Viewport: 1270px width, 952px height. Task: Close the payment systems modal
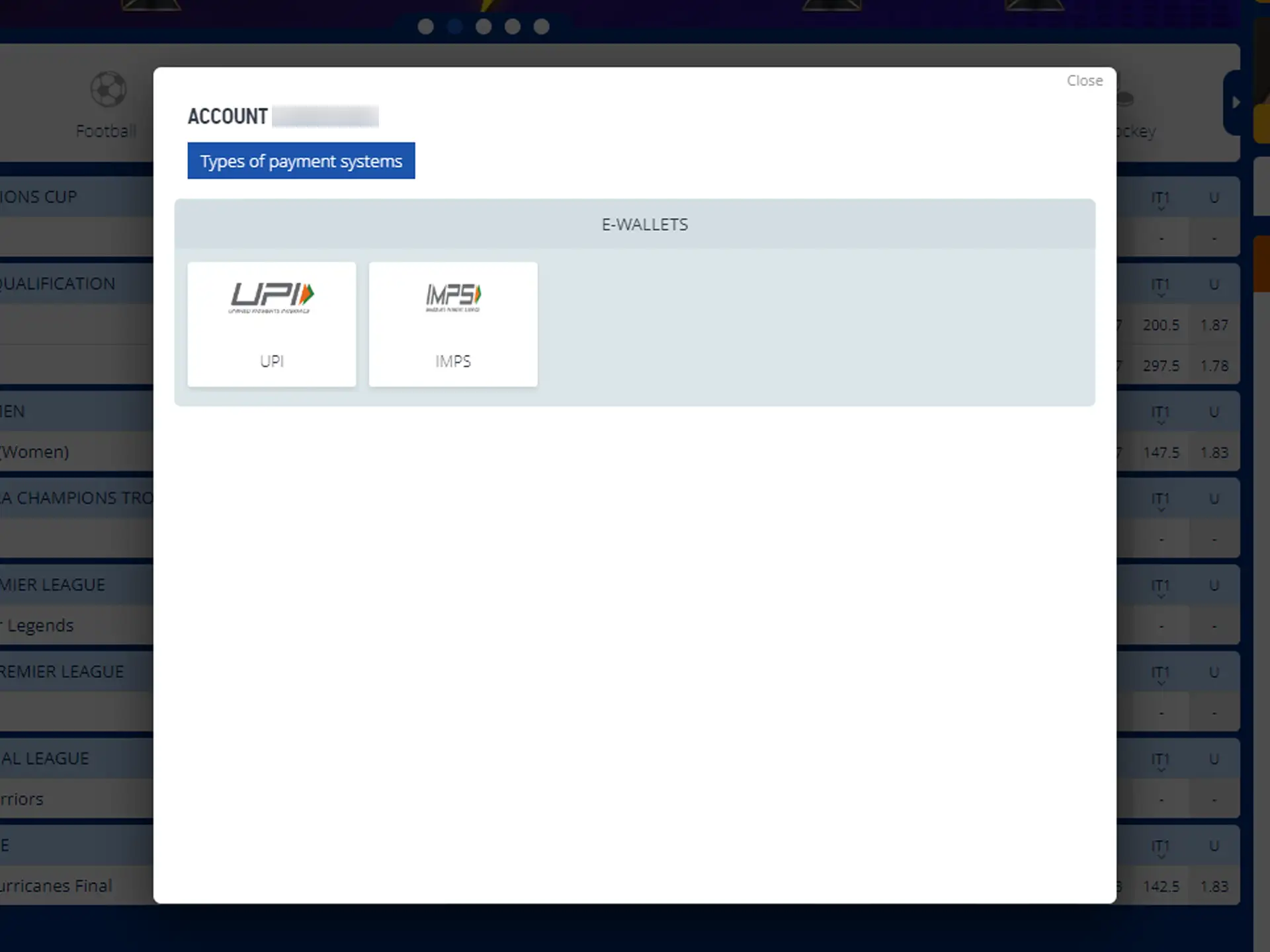click(1084, 80)
